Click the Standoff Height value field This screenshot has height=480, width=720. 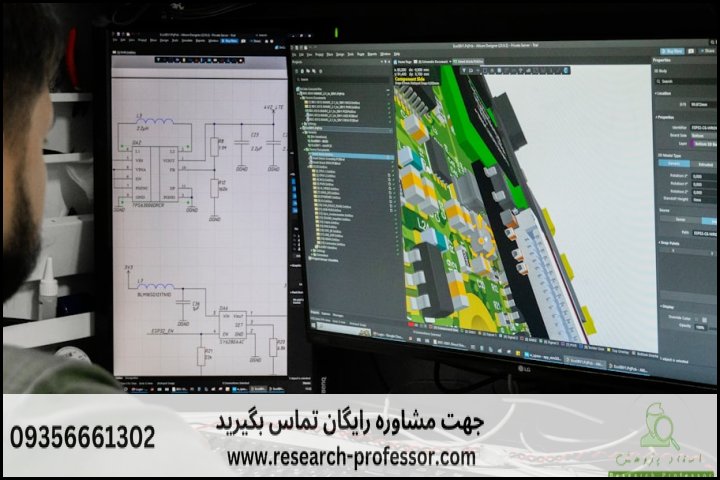tap(703, 200)
